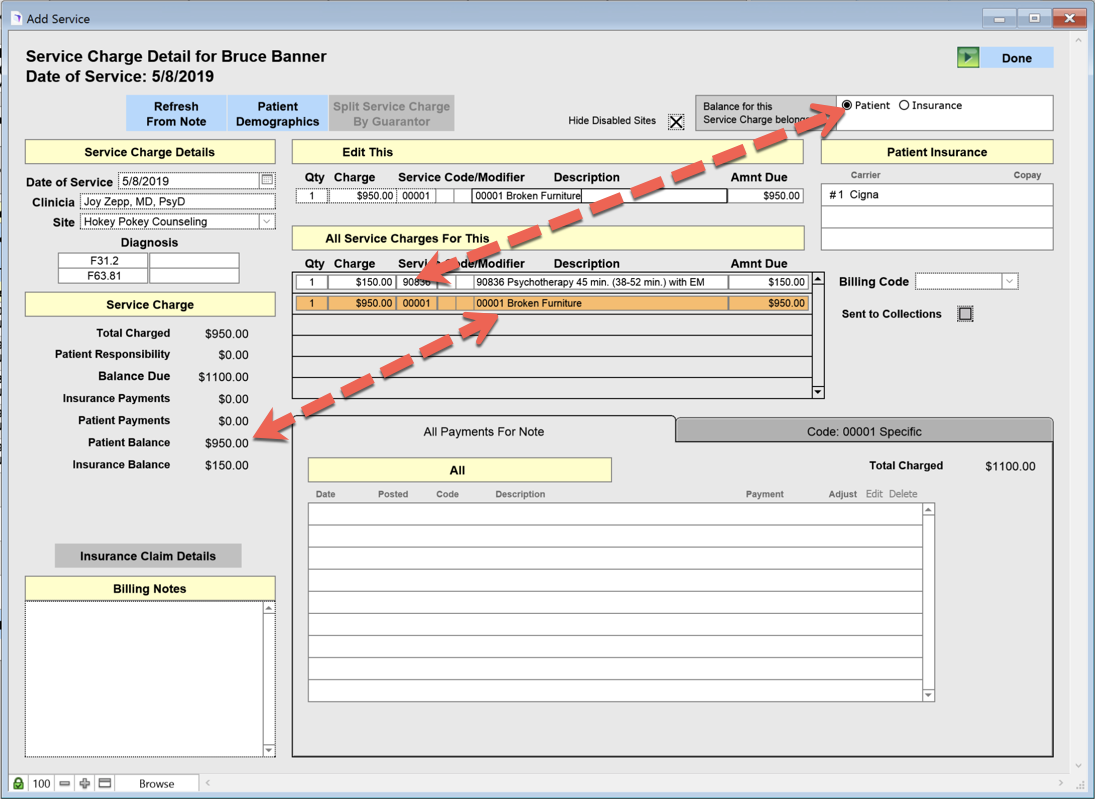Click the zoom in plus icon
1095x799 pixels.
(x=85, y=783)
